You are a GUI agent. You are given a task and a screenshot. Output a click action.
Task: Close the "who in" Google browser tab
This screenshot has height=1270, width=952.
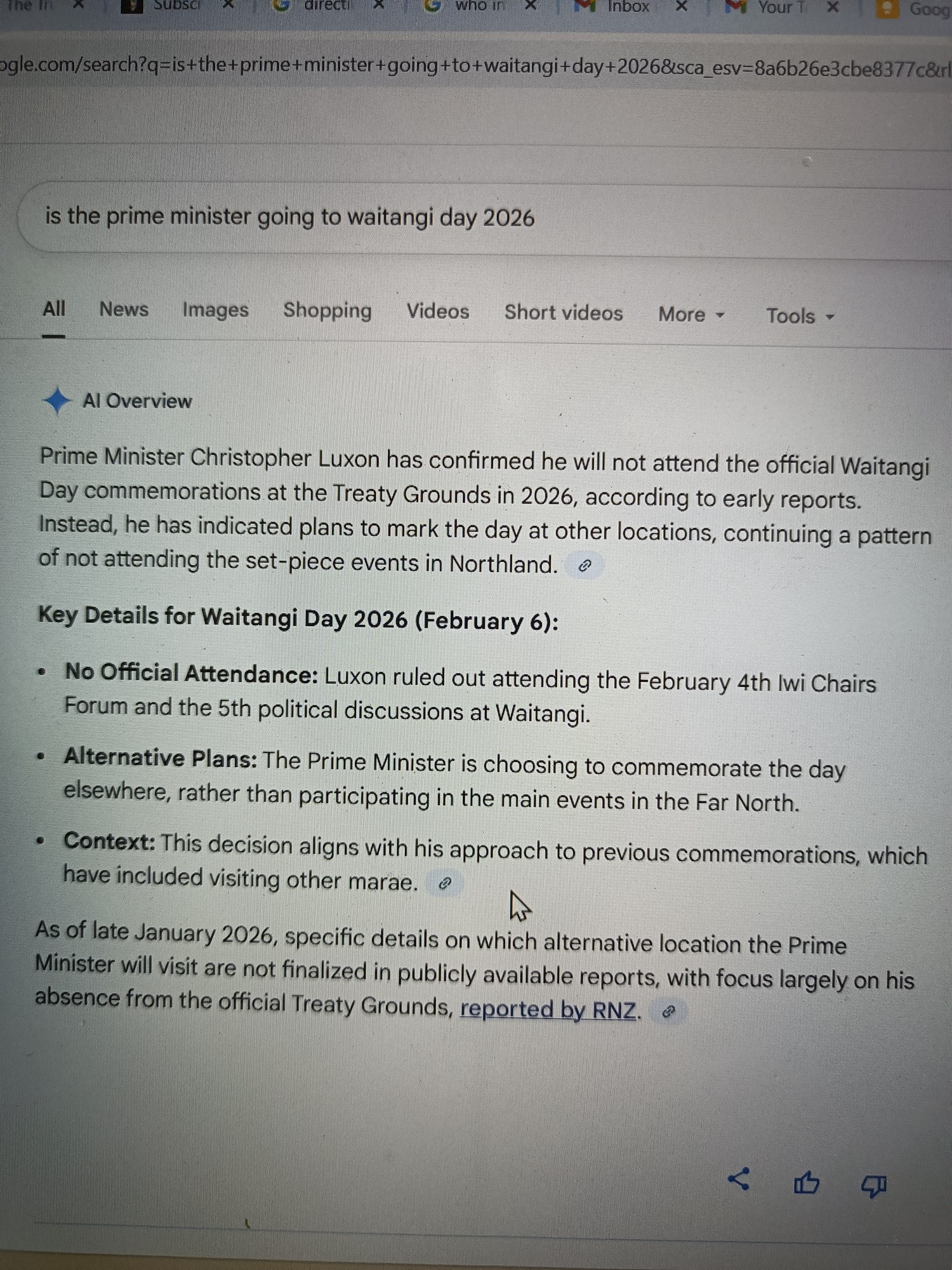[532, 6]
